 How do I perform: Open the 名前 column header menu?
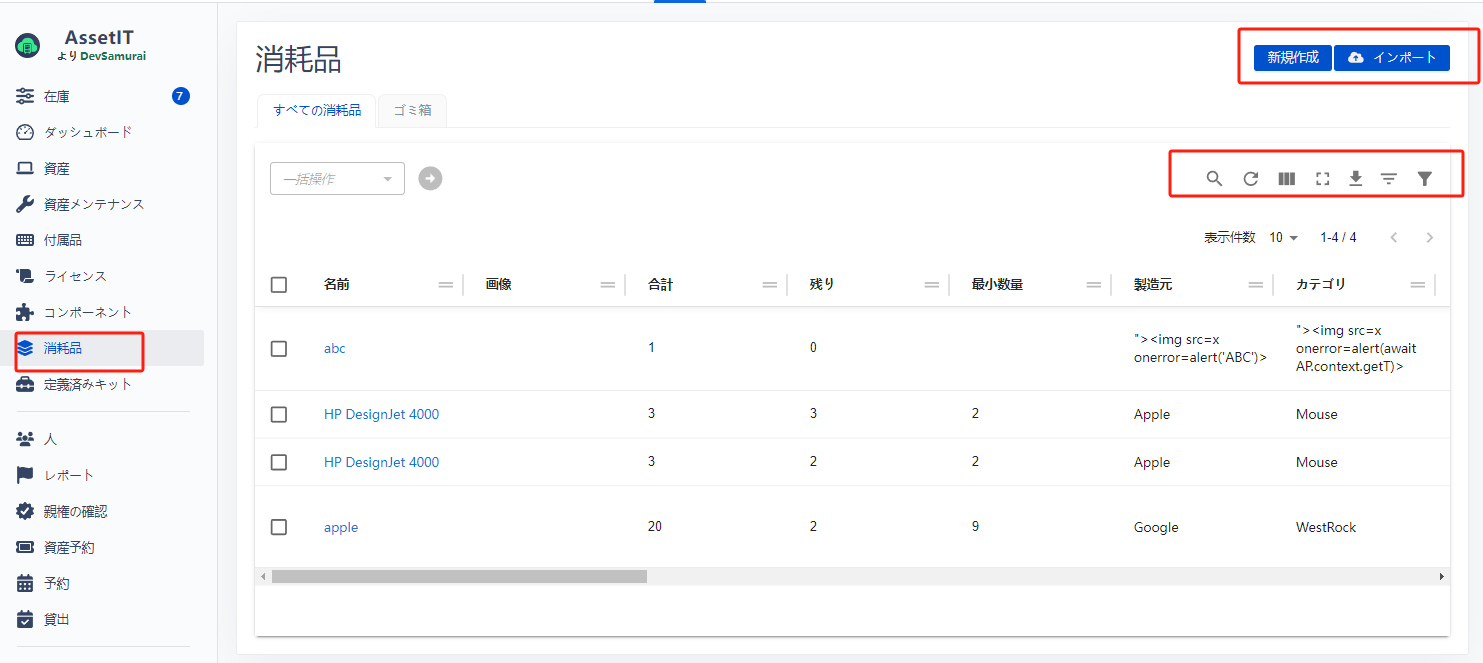click(446, 285)
